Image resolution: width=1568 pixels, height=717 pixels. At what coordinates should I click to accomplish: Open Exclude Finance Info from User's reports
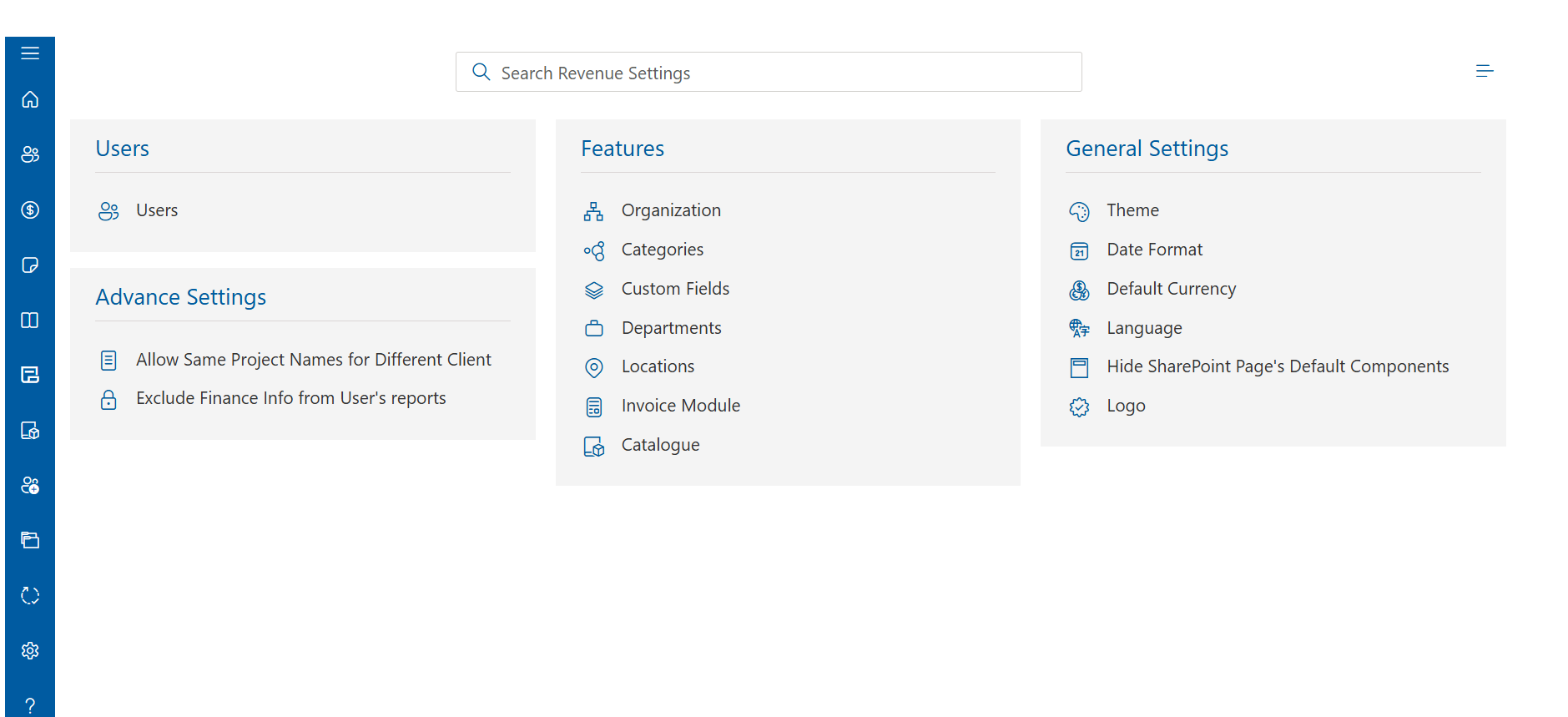click(x=291, y=398)
